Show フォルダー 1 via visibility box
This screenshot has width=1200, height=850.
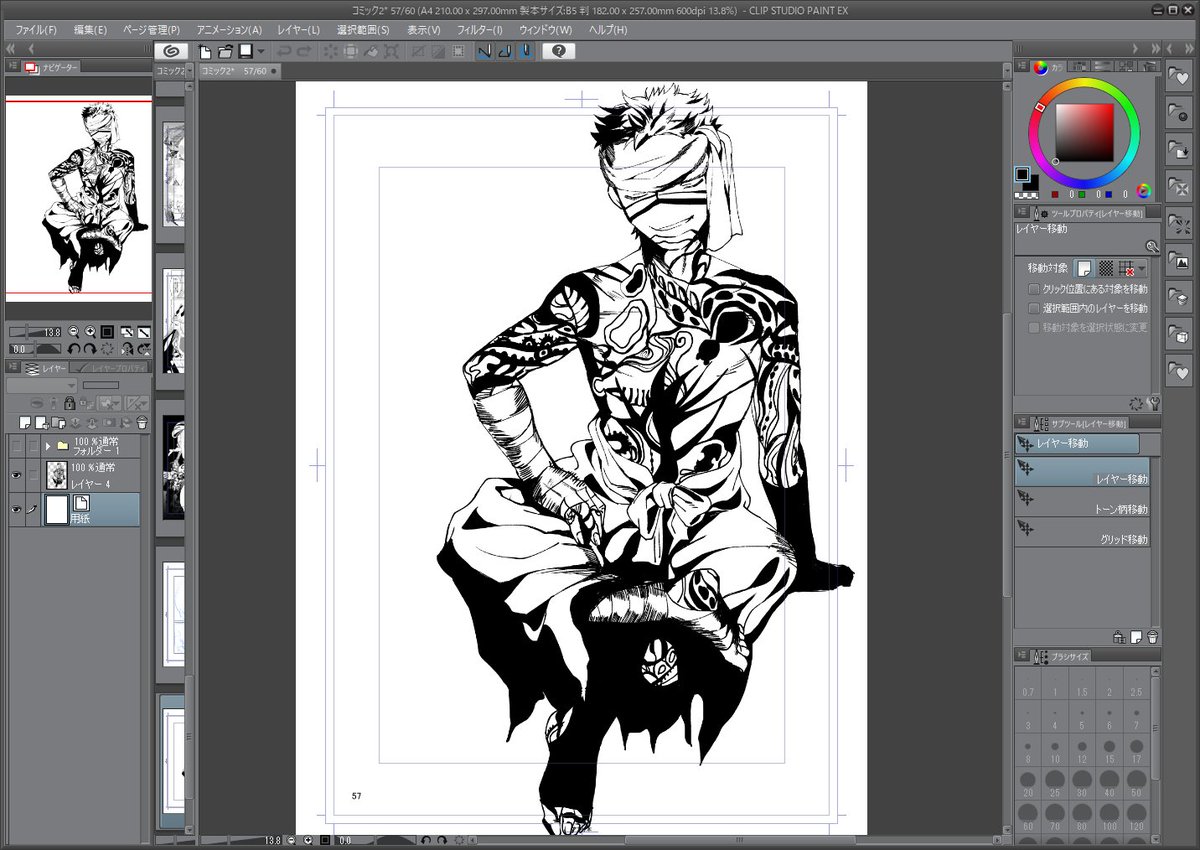tap(16, 444)
